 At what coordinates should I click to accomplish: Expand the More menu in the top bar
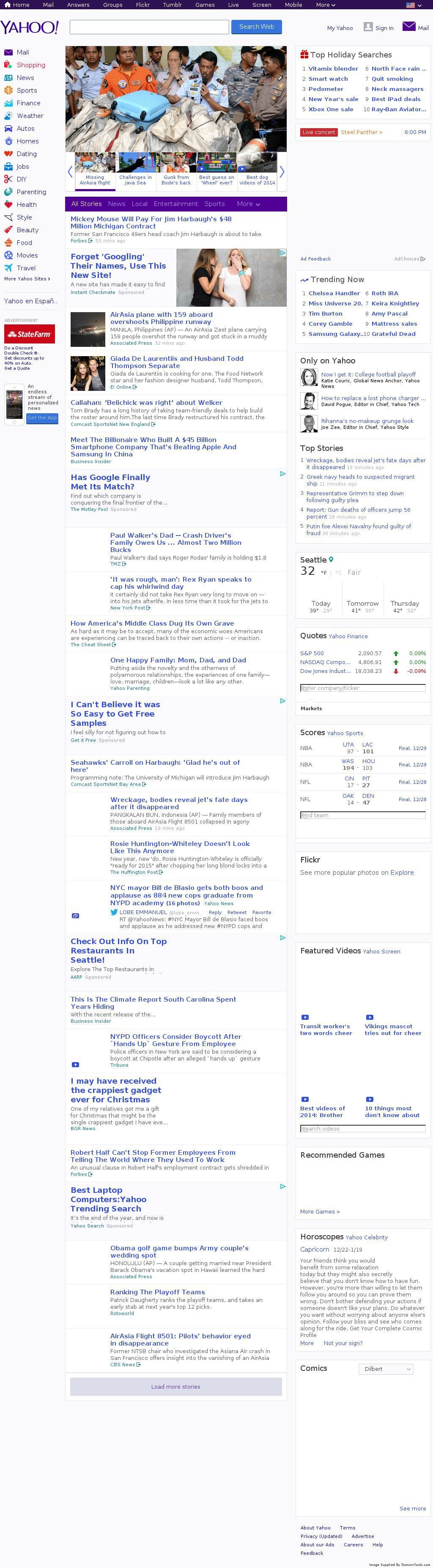click(325, 5)
